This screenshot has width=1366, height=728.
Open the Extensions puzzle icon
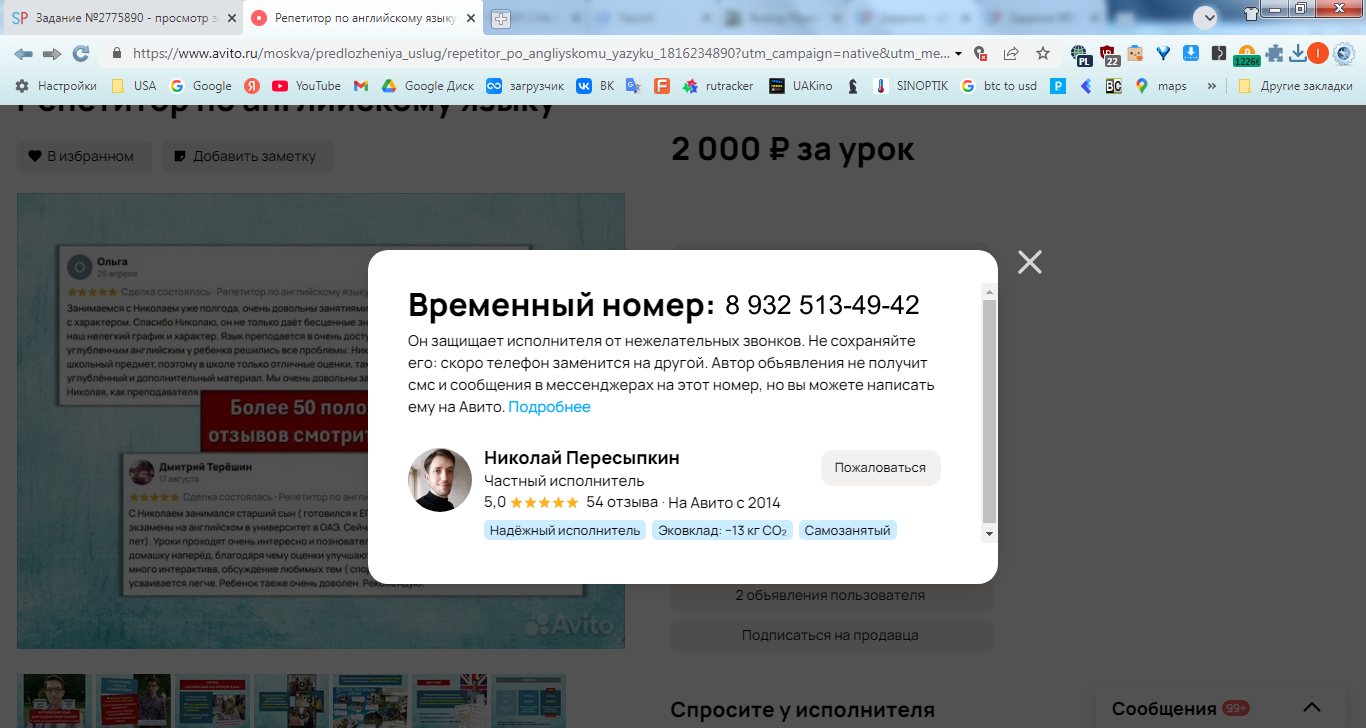pos(1273,53)
